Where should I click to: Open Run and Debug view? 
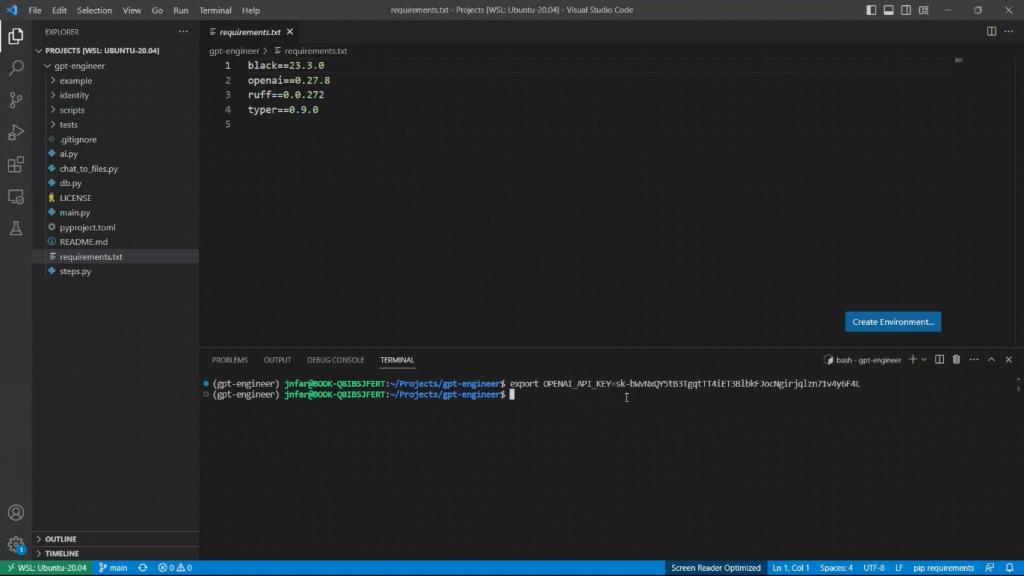(16, 132)
